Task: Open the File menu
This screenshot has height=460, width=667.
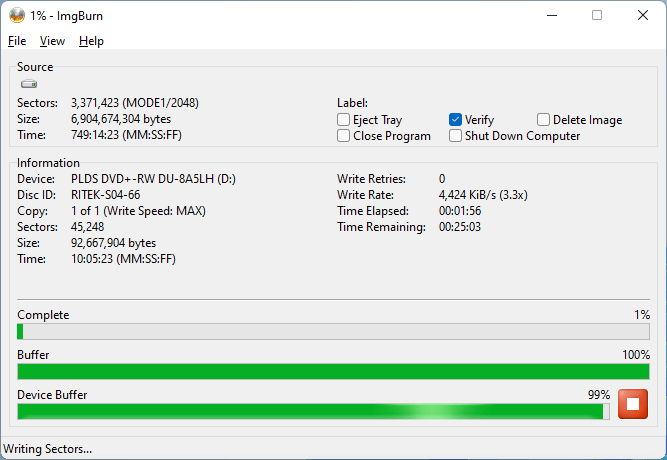Action: 17,41
